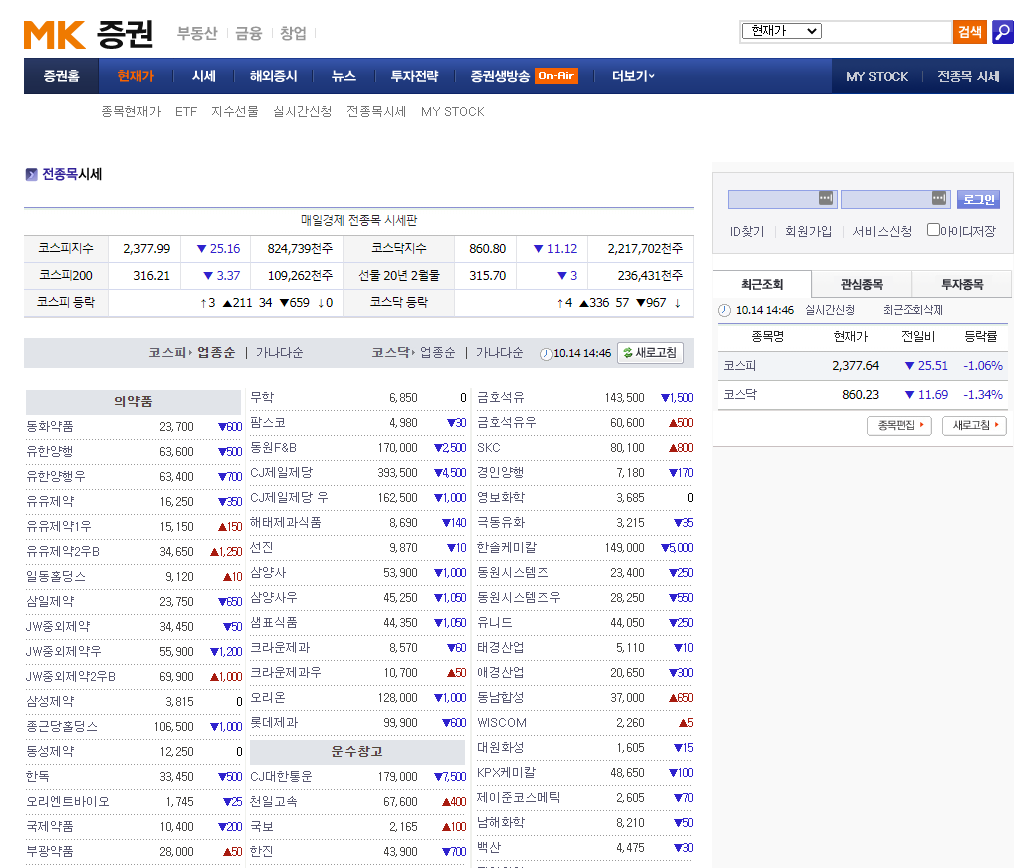The image size is (1026, 868).
Task: Open the 한솔케미칼 stock
Action: (x=506, y=547)
